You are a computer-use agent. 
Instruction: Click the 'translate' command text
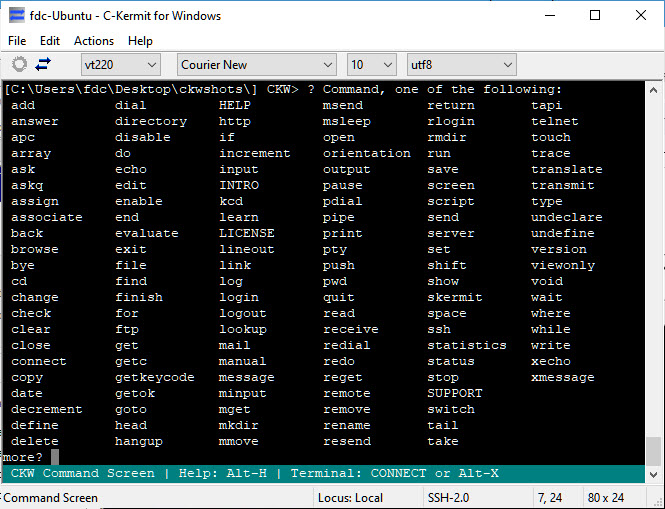pyautogui.click(x=567, y=169)
